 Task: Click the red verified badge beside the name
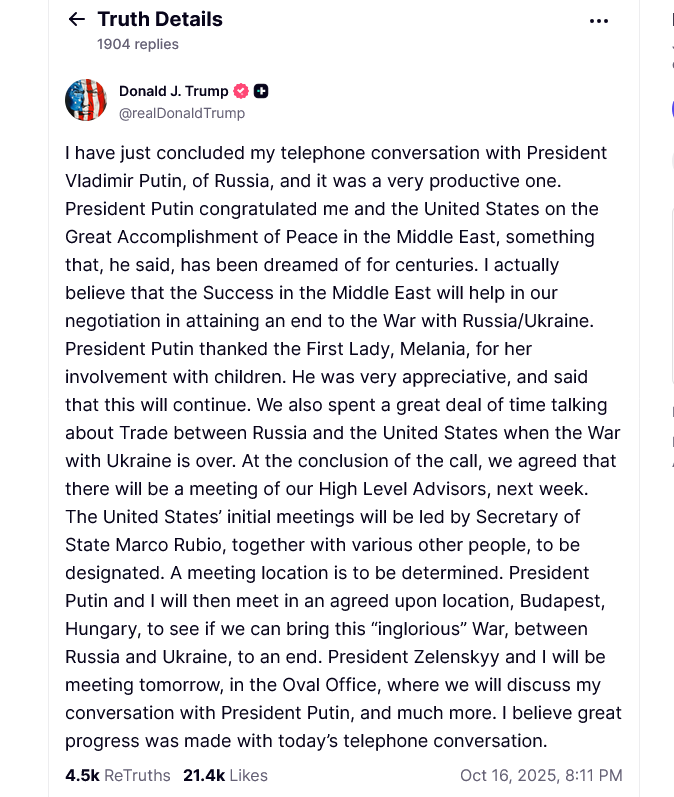pos(241,91)
